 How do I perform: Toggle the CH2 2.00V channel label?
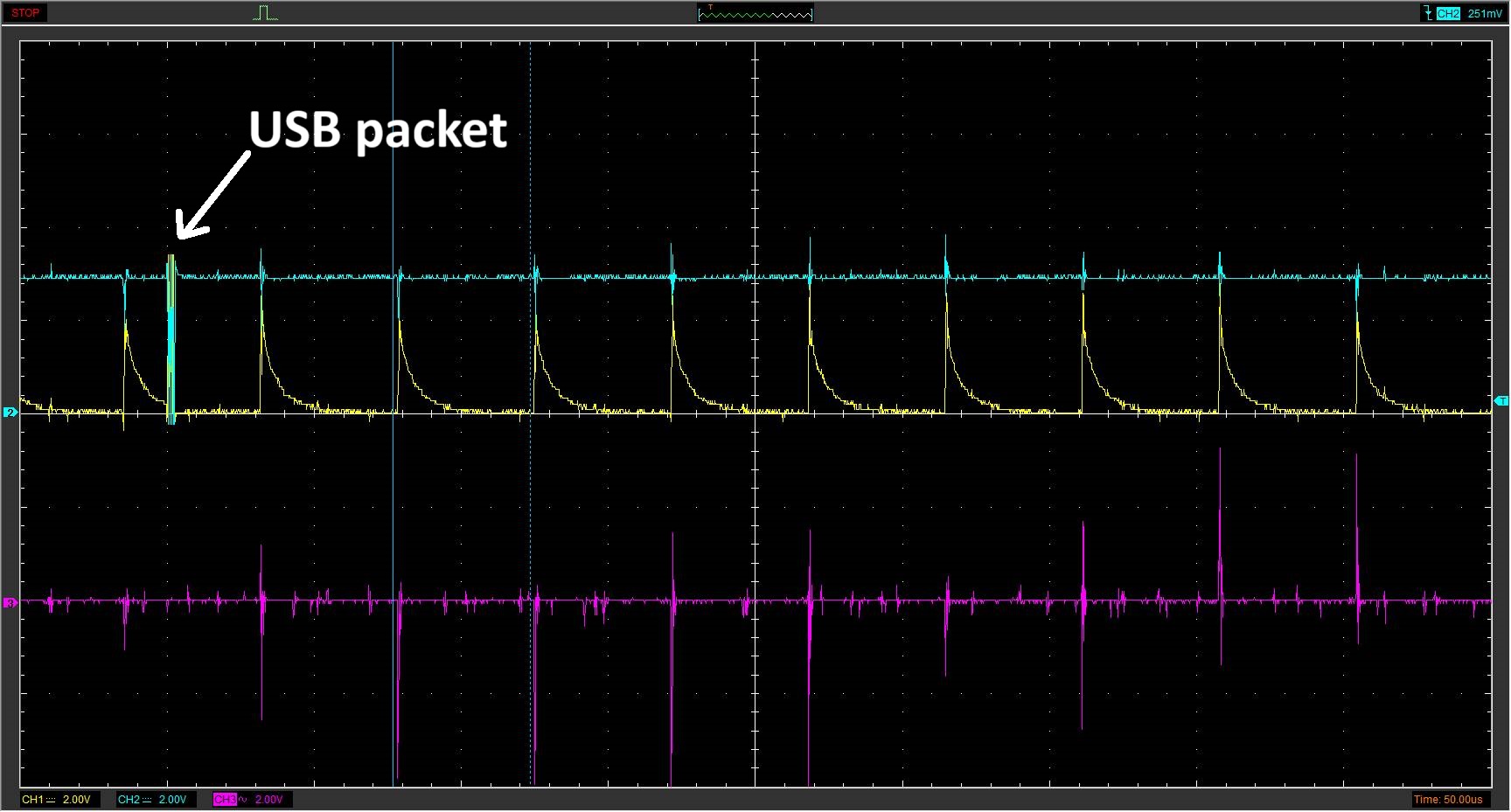point(152,799)
